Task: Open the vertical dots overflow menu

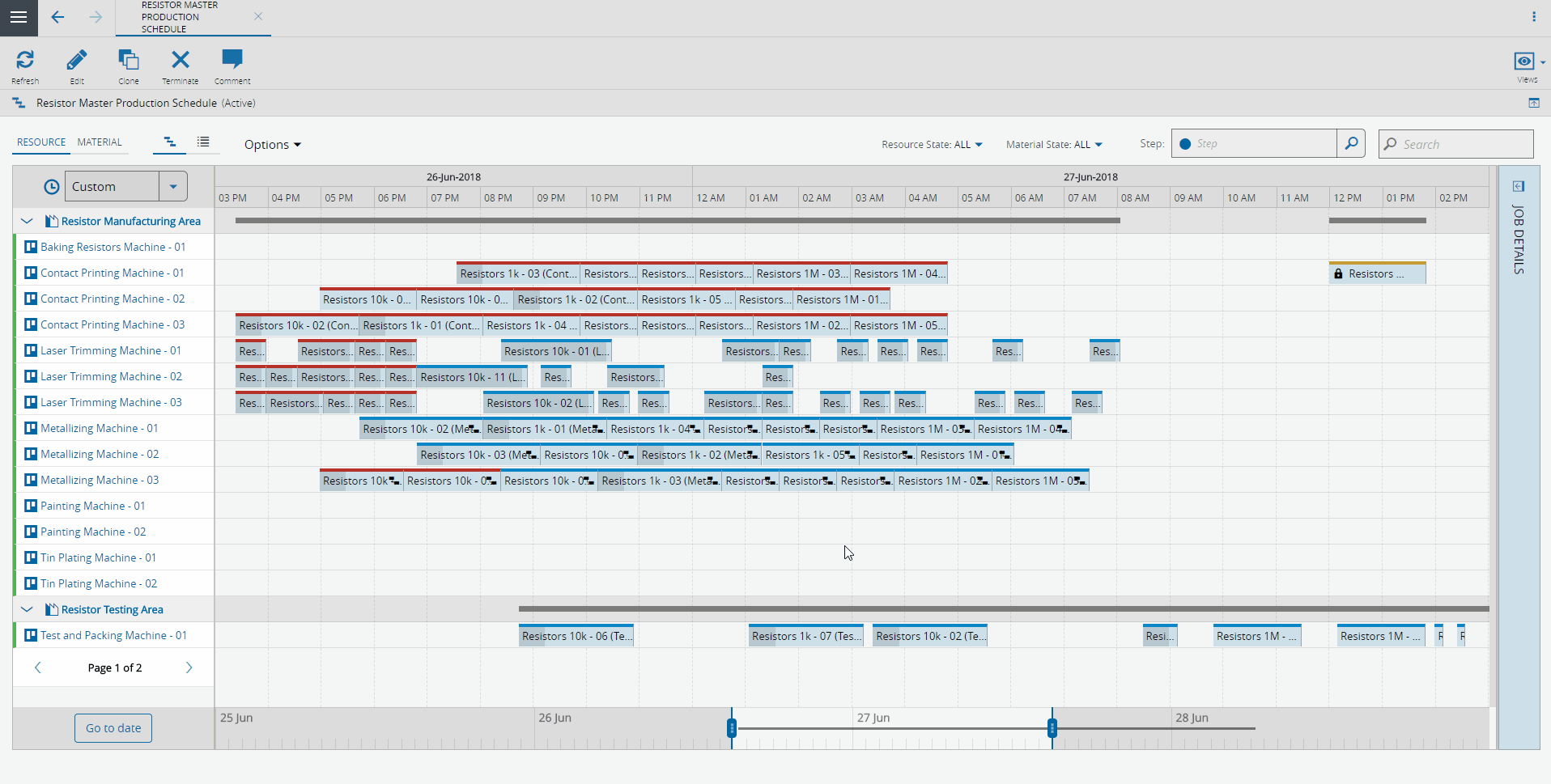Action: click(x=1533, y=16)
